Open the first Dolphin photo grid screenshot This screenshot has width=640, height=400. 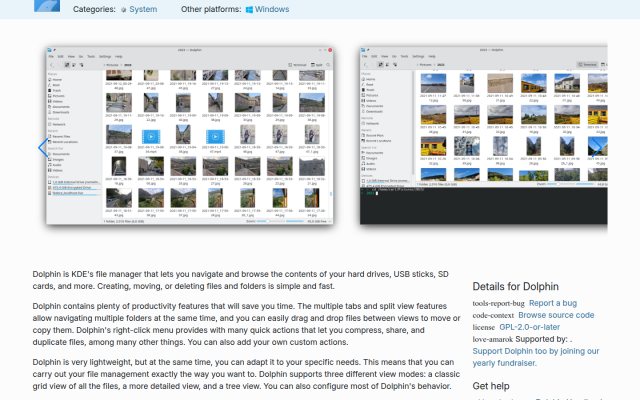(190, 136)
